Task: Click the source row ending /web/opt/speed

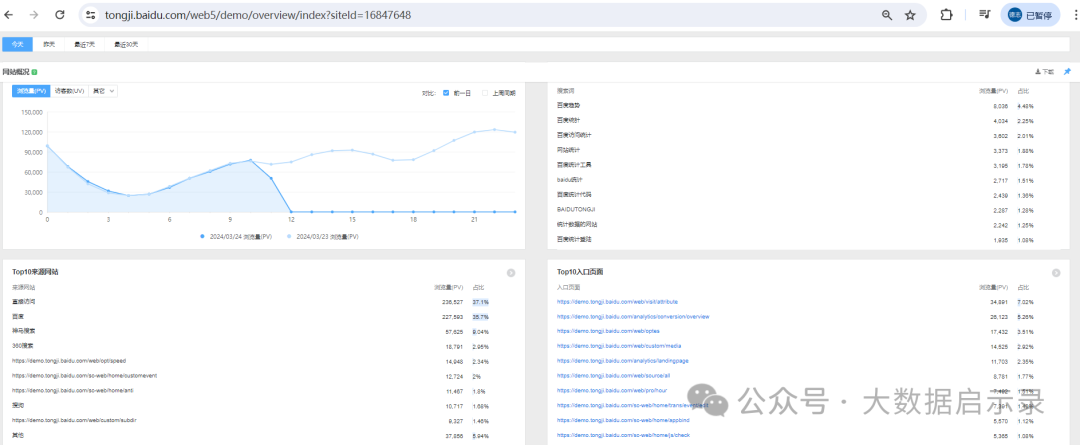Action: tap(69, 360)
